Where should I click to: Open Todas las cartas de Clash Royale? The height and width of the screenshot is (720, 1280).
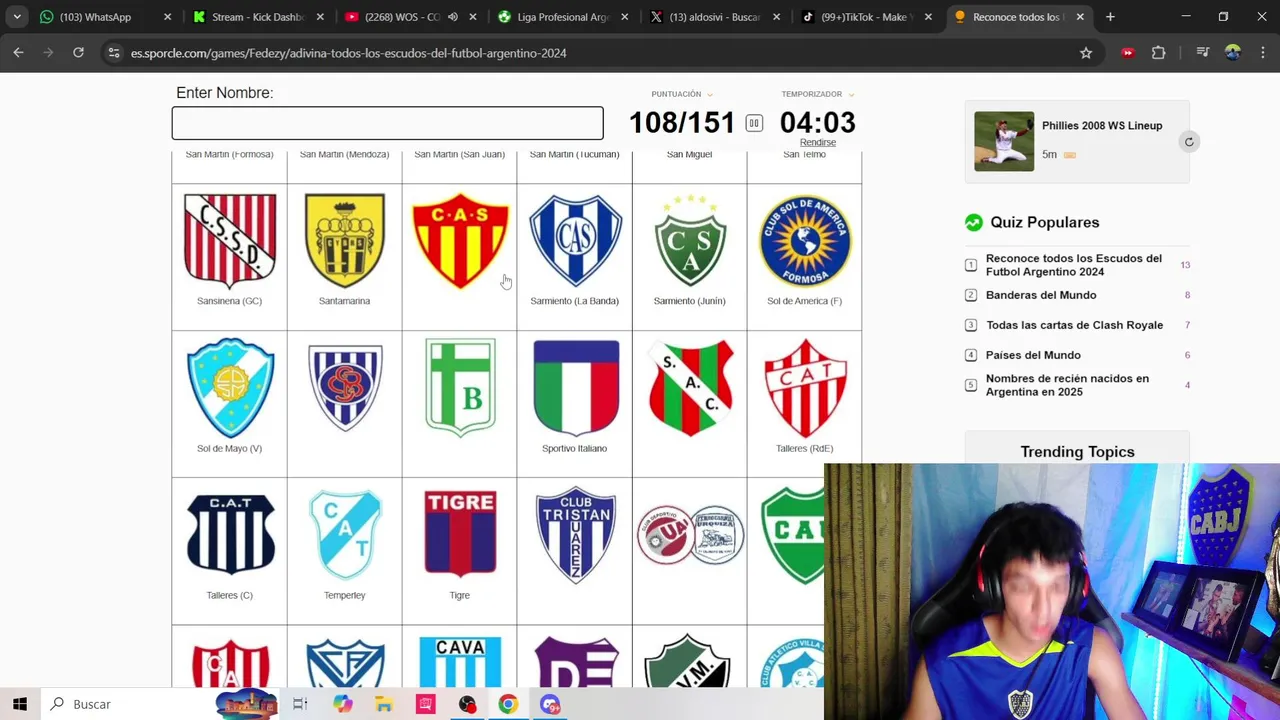[x=1074, y=325]
